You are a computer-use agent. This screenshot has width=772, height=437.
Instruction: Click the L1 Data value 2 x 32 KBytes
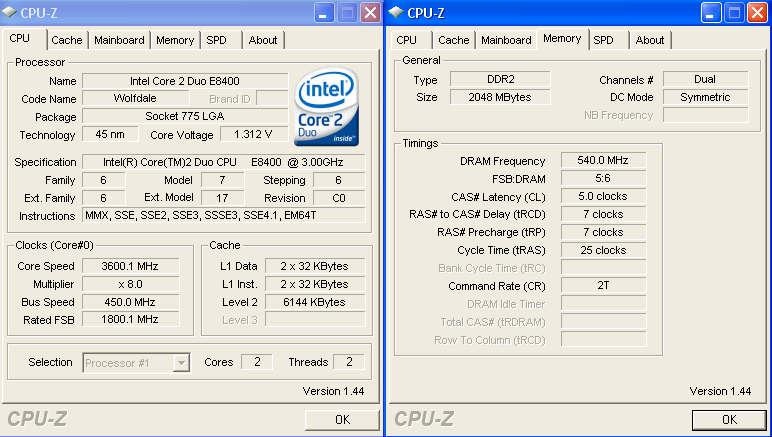tap(315, 266)
